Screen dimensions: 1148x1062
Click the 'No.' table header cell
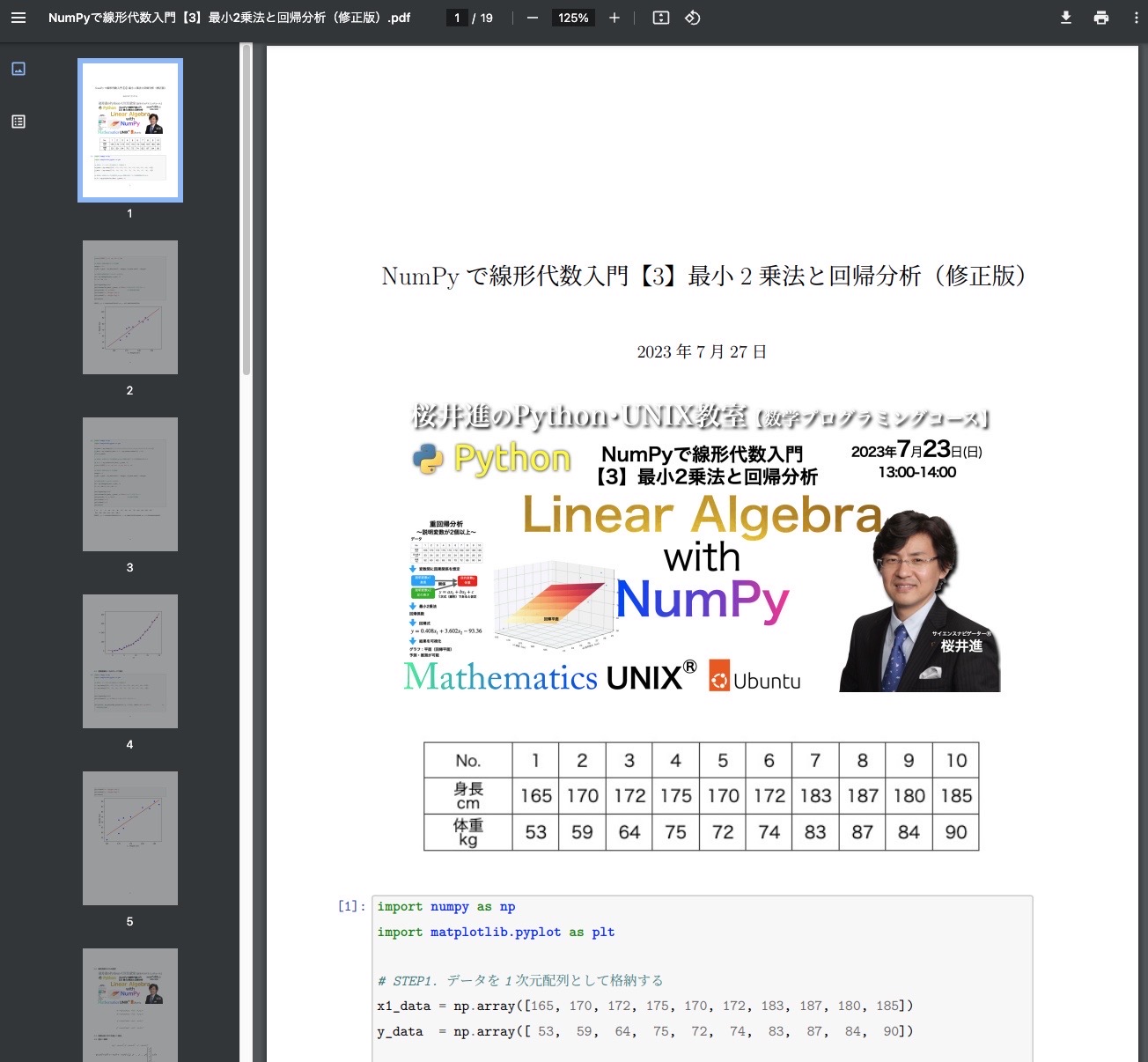468,760
